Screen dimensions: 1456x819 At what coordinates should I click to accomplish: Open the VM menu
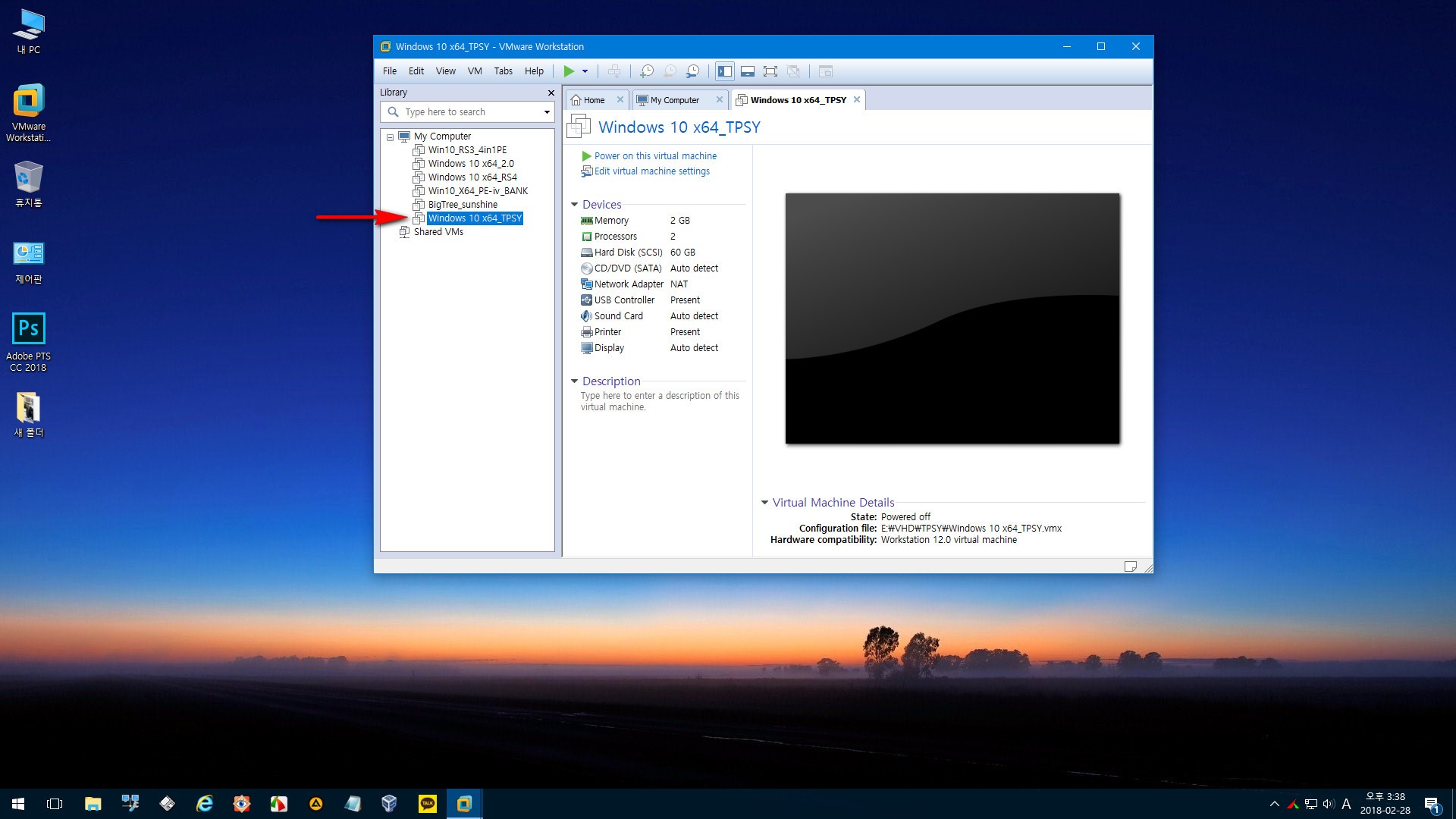[x=475, y=71]
